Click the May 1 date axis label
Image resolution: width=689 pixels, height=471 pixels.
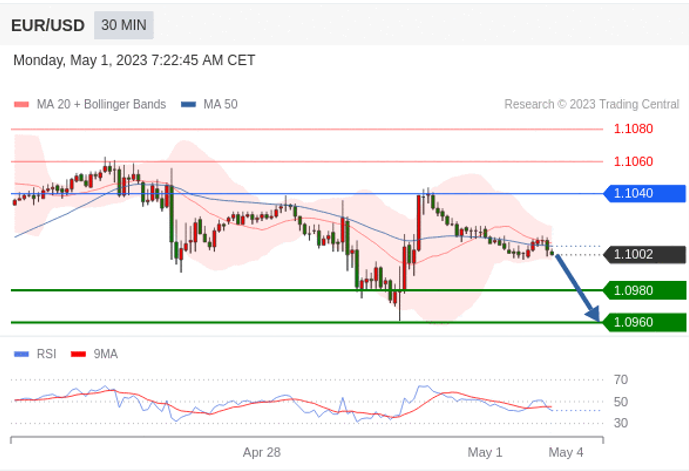coord(485,452)
